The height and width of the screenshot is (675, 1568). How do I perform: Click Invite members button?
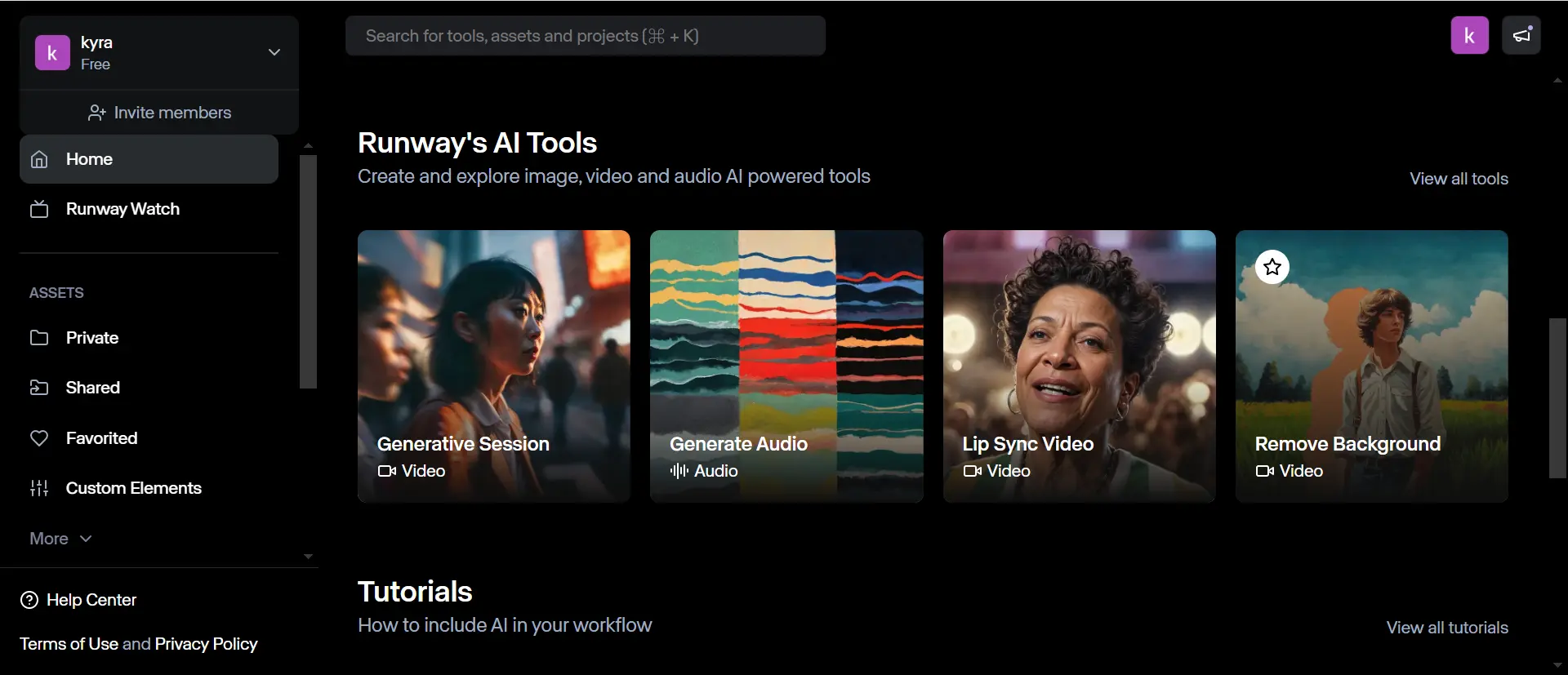coord(159,113)
